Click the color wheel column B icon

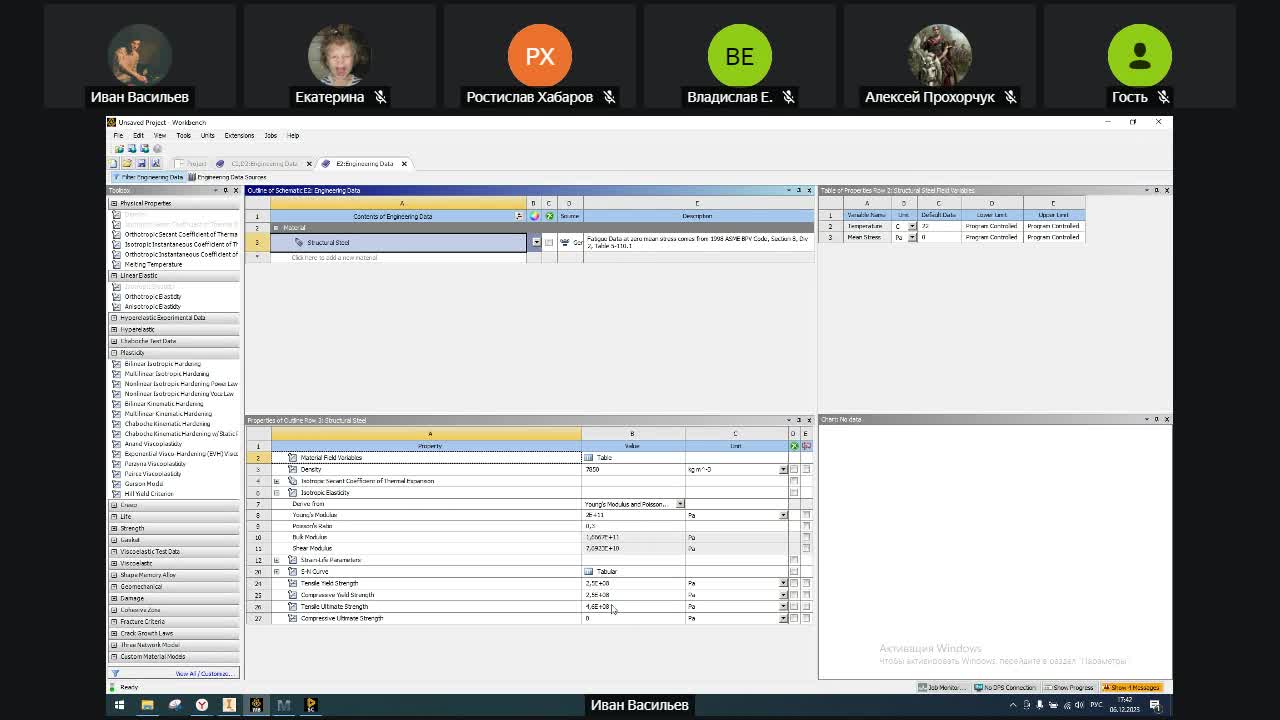(x=534, y=216)
